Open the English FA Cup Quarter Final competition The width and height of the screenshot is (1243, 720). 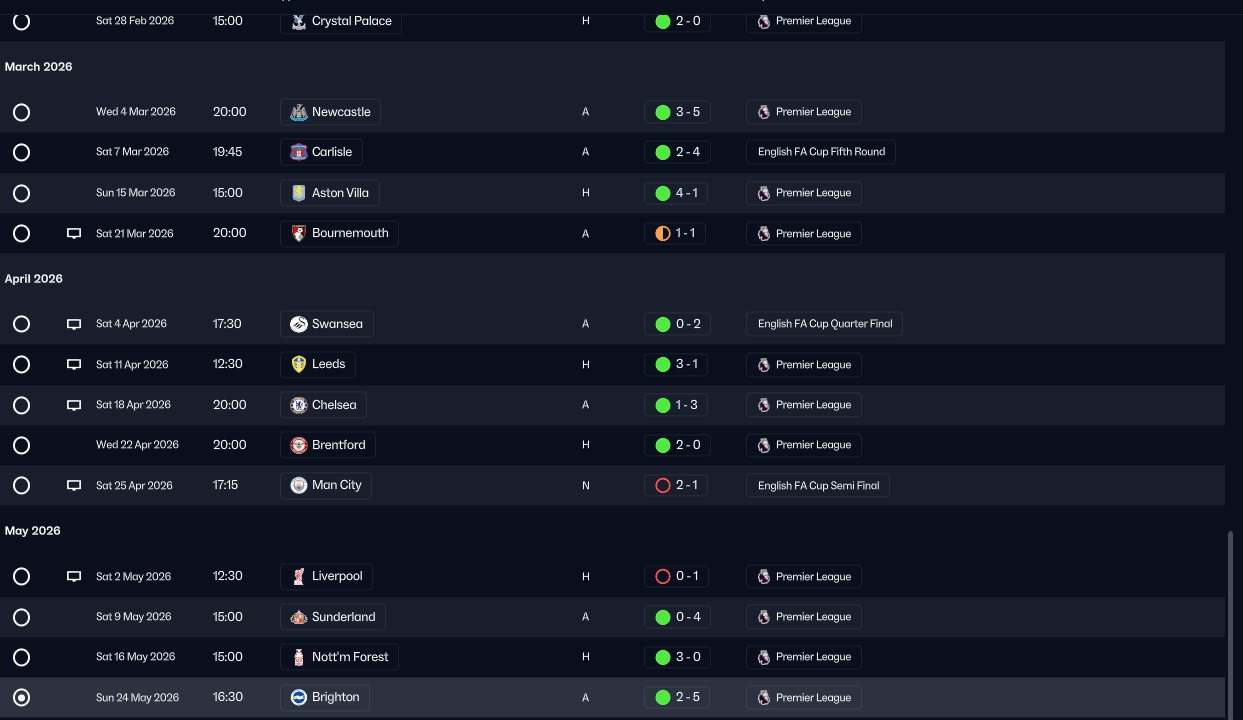click(824, 324)
